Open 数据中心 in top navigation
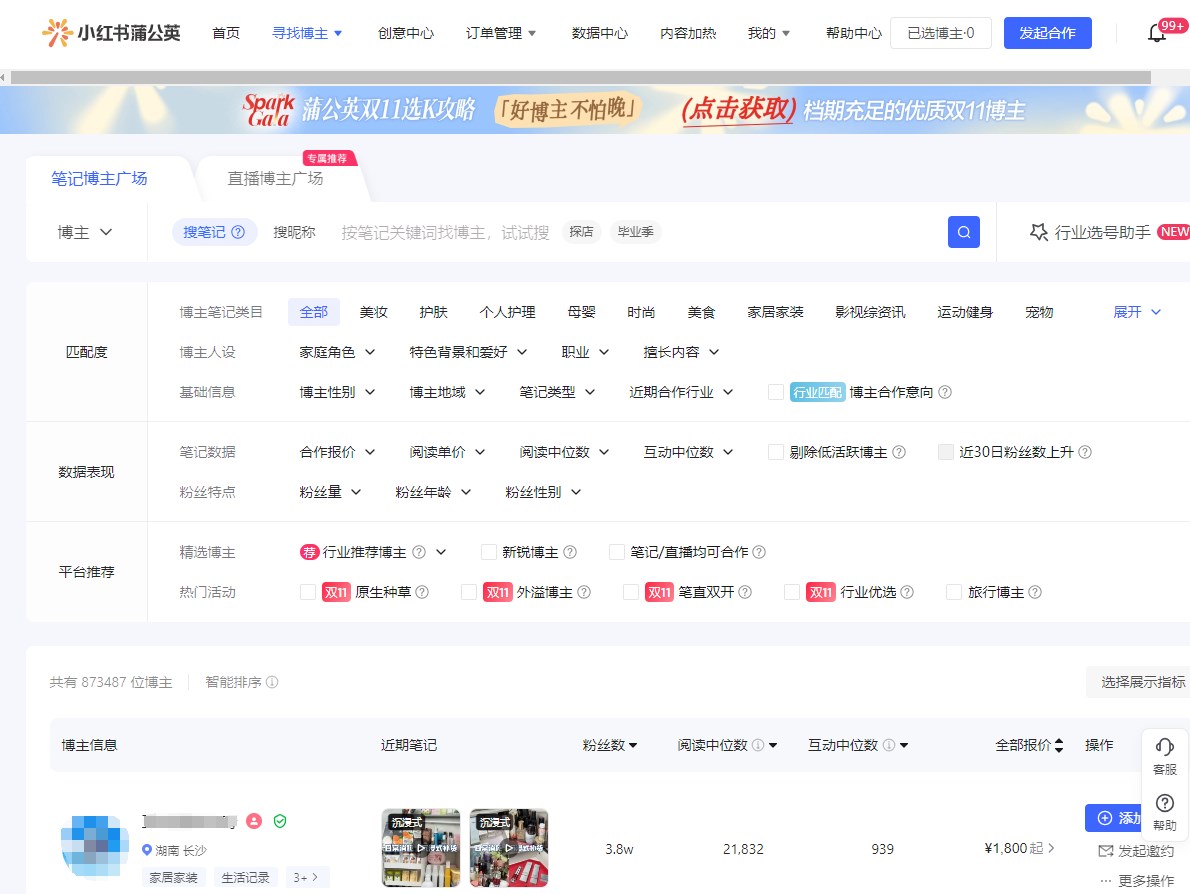The width and height of the screenshot is (1190, 894). [599, 33]
